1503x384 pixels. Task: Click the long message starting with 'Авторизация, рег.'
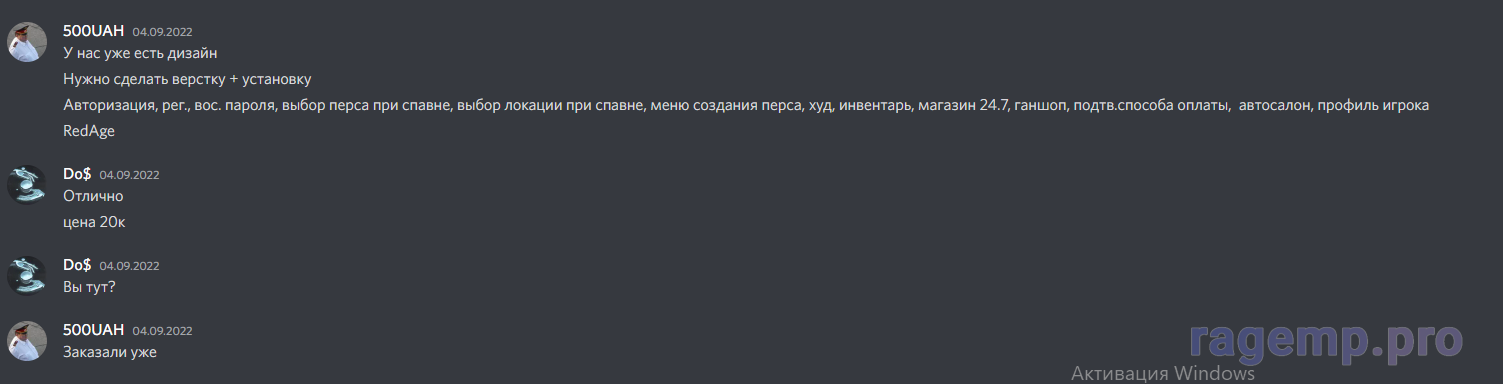click(x=746, y=105)
